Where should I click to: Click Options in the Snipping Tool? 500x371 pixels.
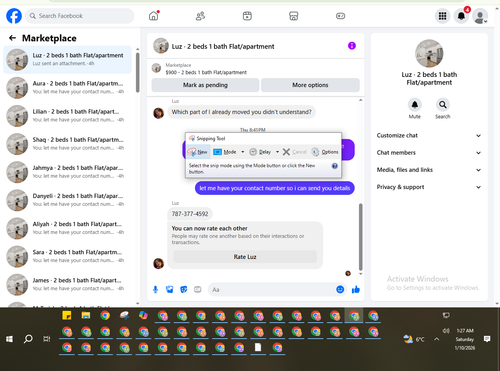pyautogui.click(x=325, y=152)
